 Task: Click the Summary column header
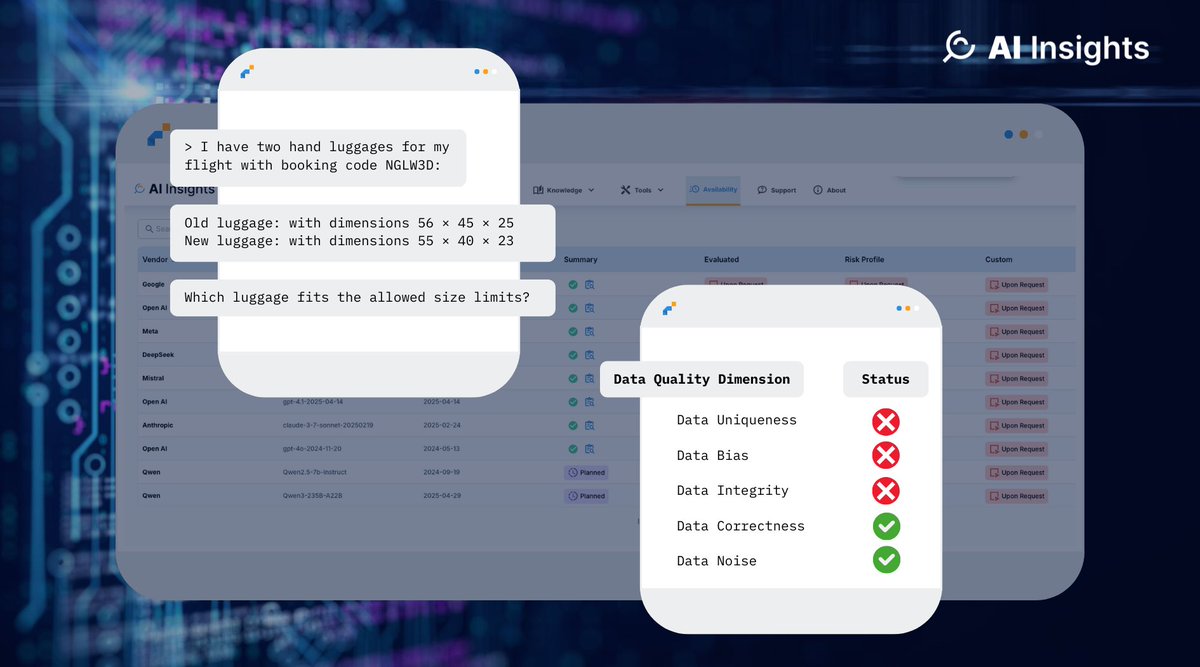coord(581,260)
